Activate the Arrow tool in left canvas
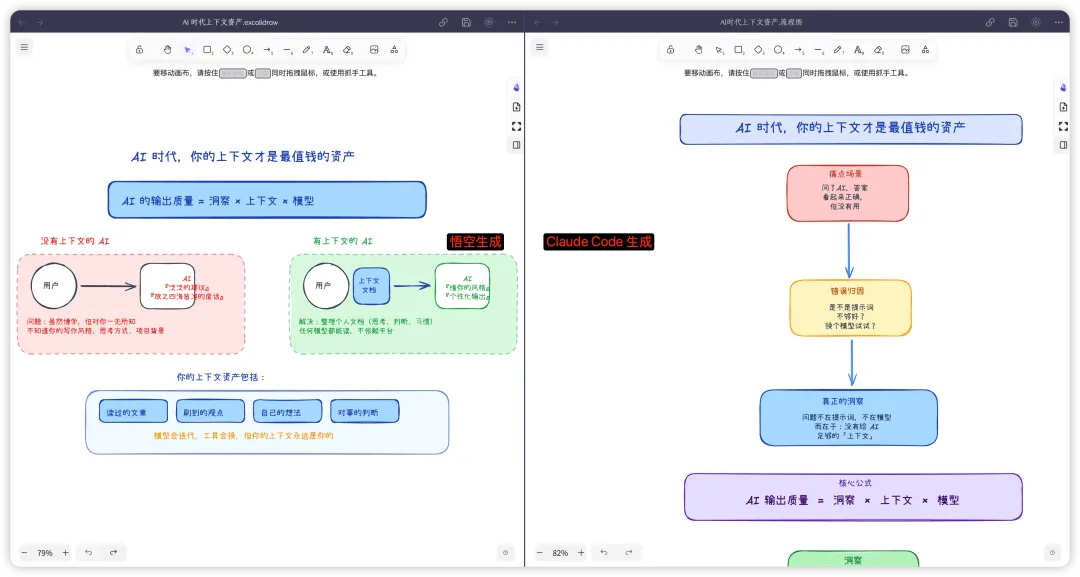 [268, 50]
